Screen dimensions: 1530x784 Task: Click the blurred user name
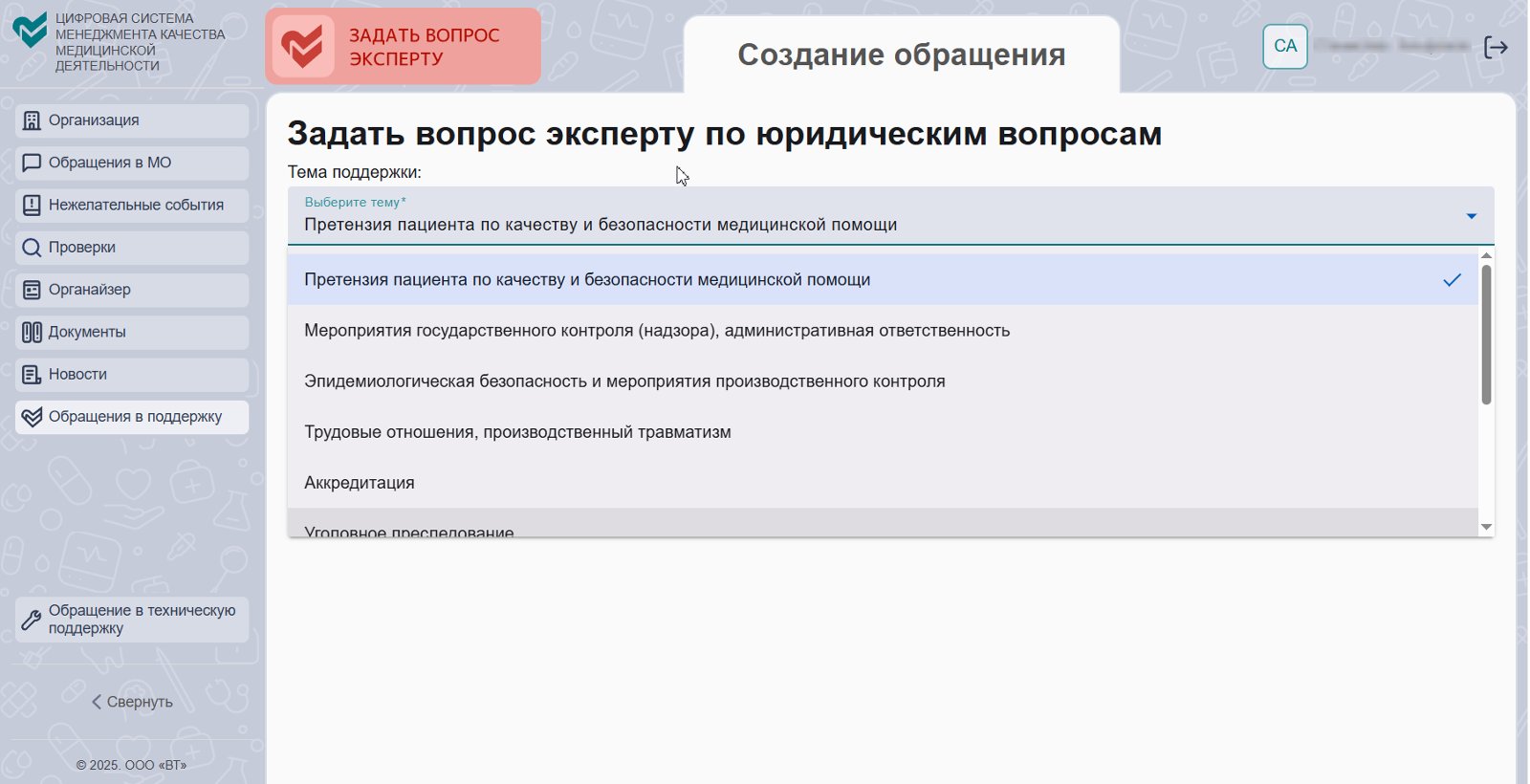coord(1391,46)
